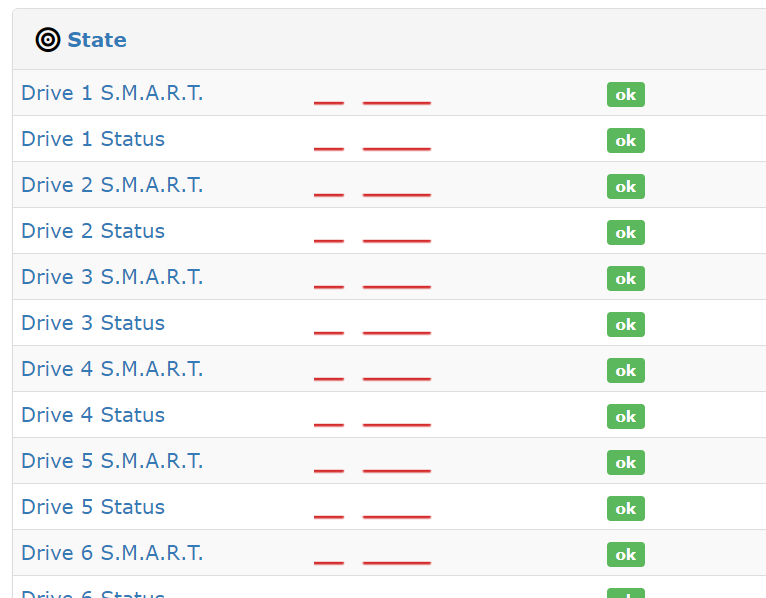Open Drive 4 Status service
Viewport: 766px width, 598px height.
(93, 415)
